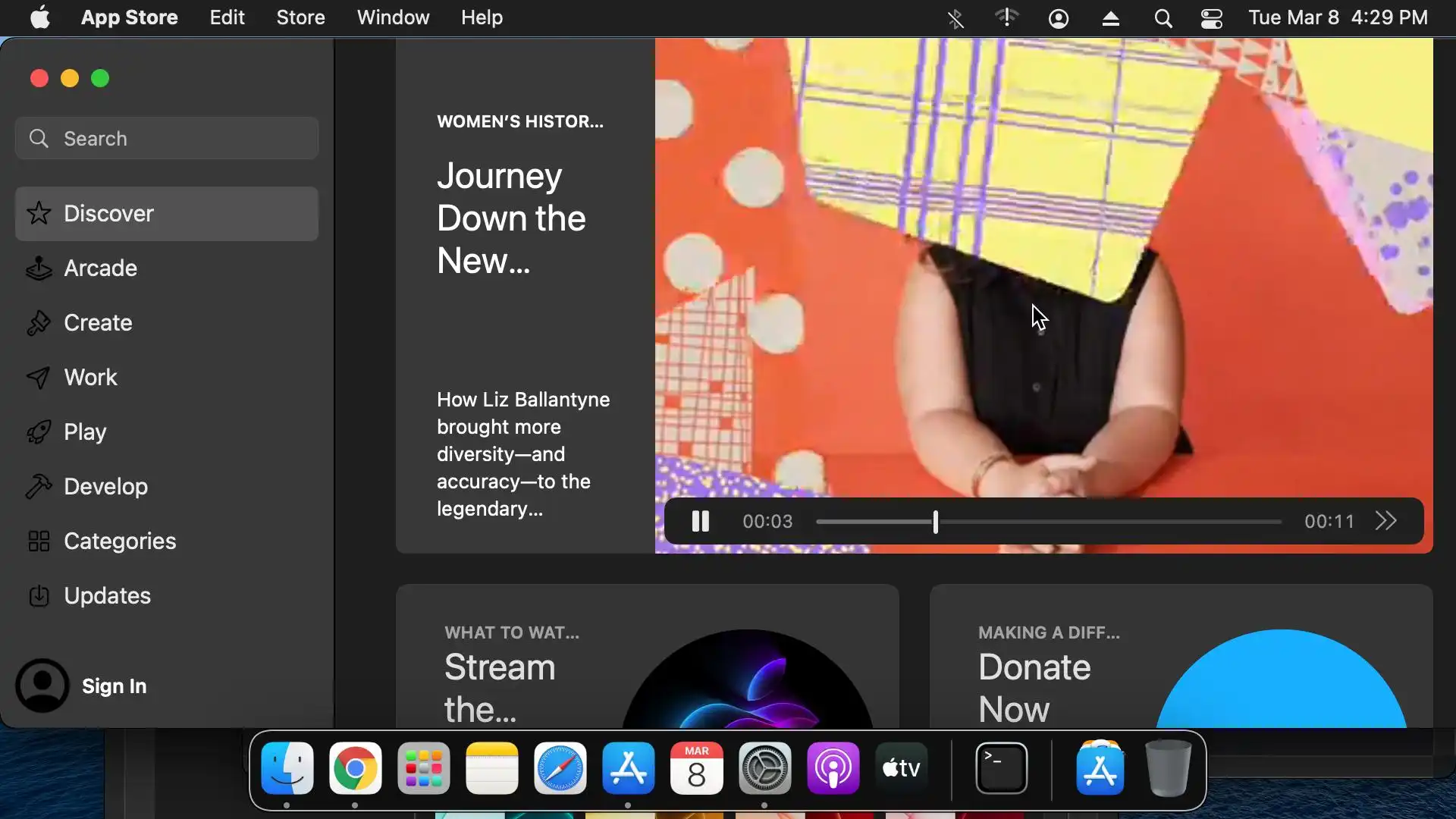
Task: Open the Develop hammer sidebar icon
Action: [39, 487]
